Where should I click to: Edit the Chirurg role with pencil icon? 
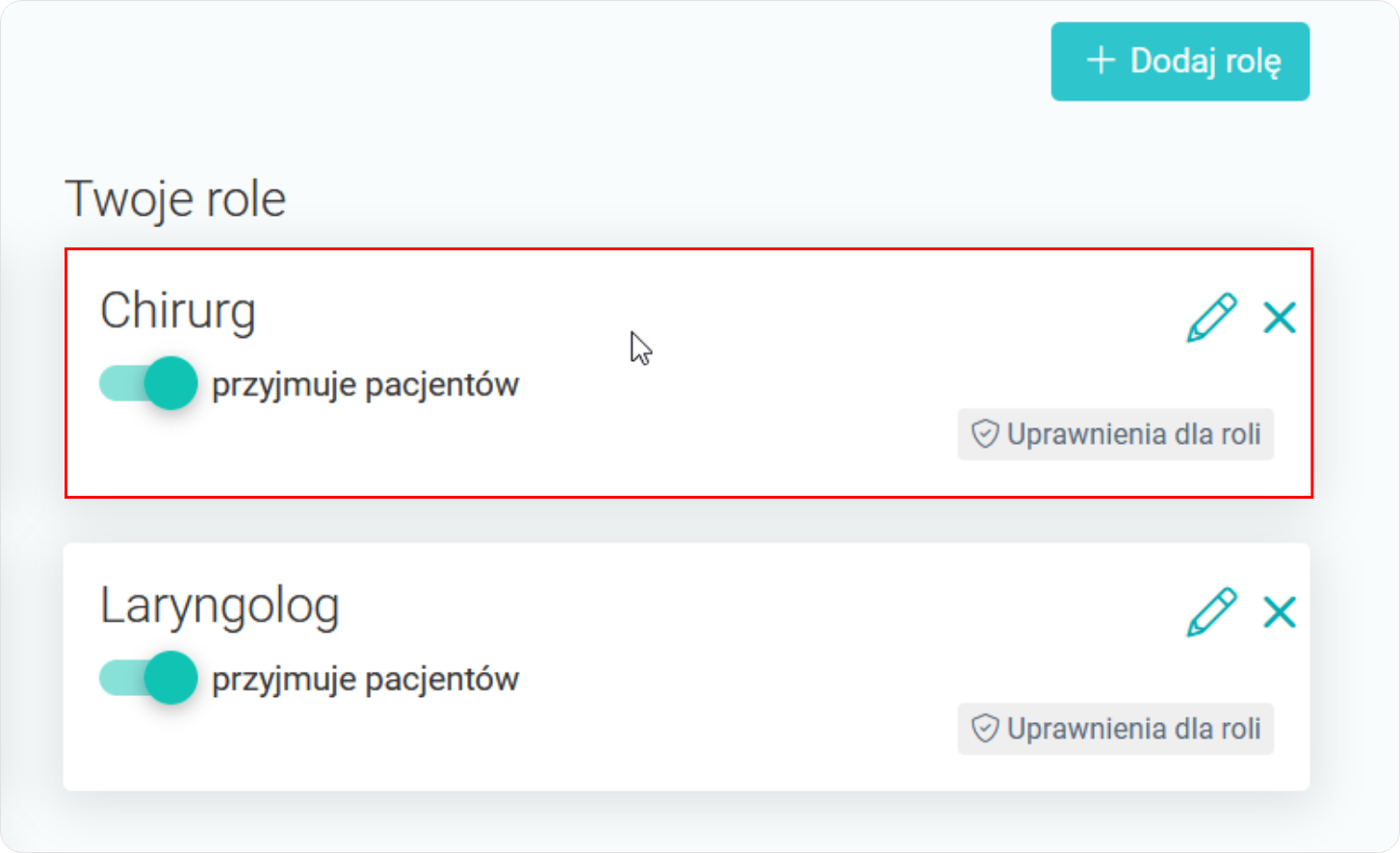(x=1210, y=318)
